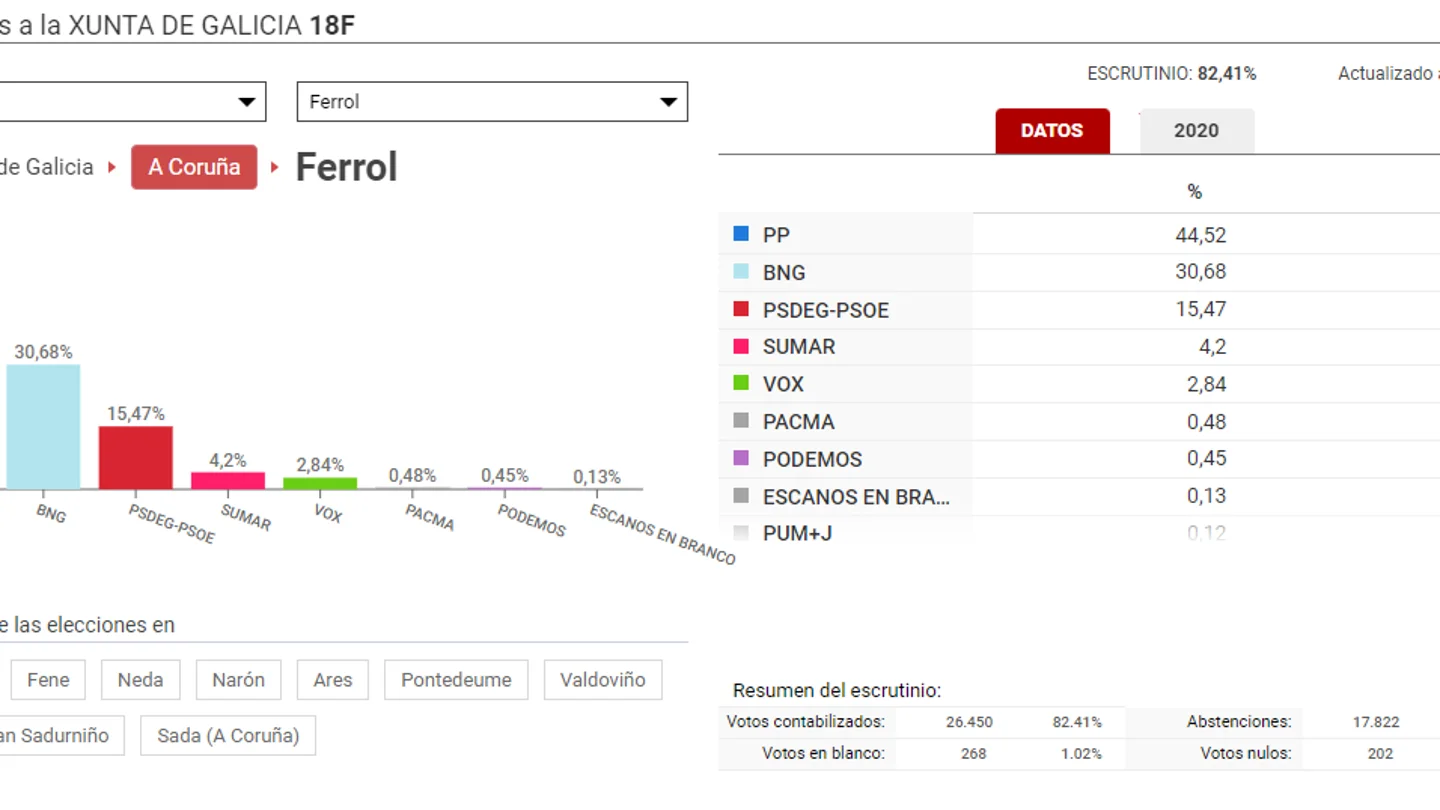Click the Votos en blanco value 268
Viewport: 1440px width, 810px height.
973,754
